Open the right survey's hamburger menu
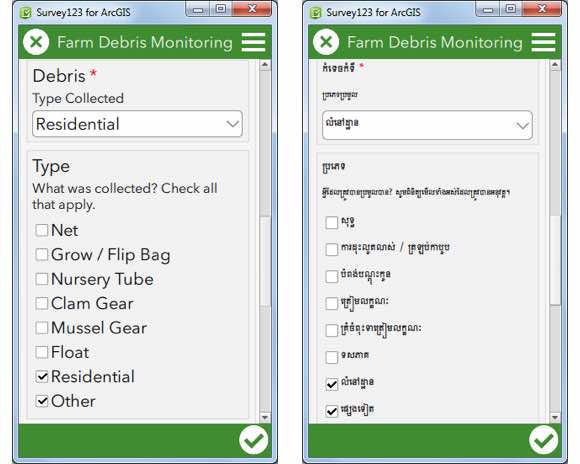This screenshot has width=580, height=464. click(x=543, y=42)
